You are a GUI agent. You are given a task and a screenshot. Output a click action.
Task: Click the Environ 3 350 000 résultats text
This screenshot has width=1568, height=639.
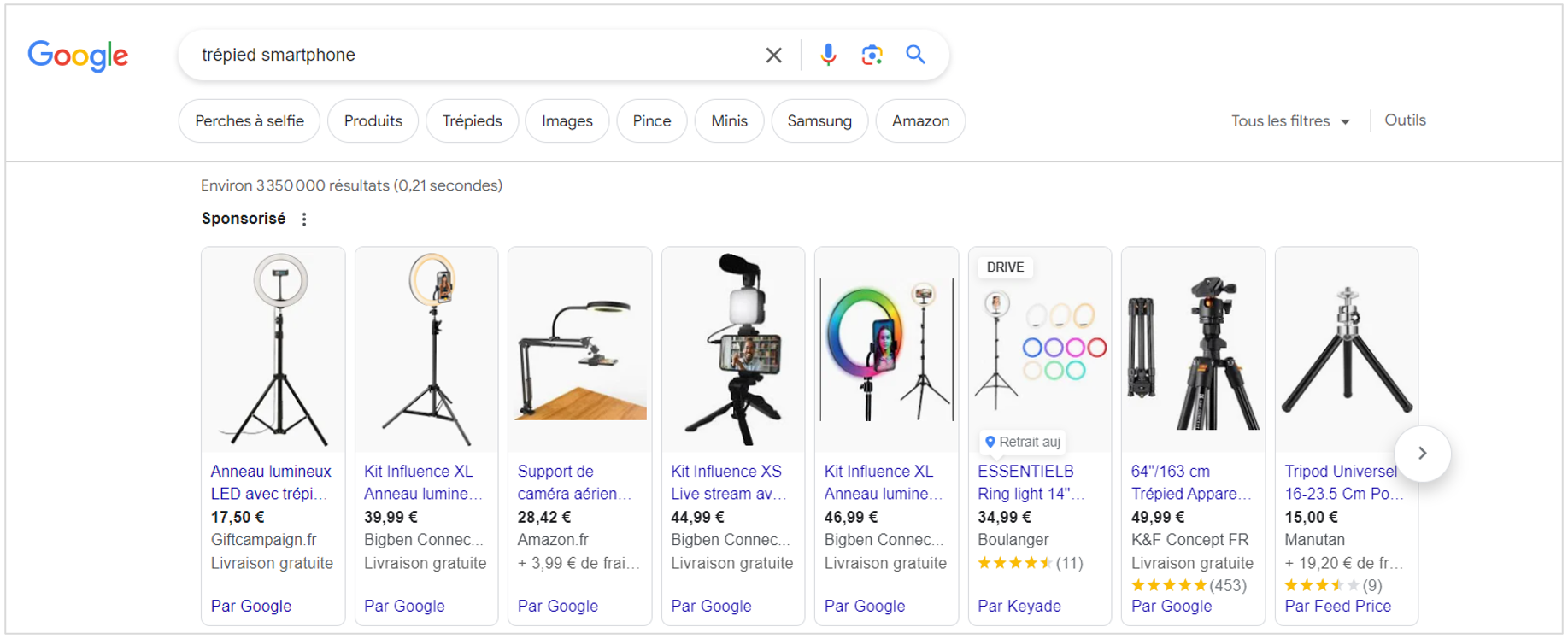pos(351,185)
